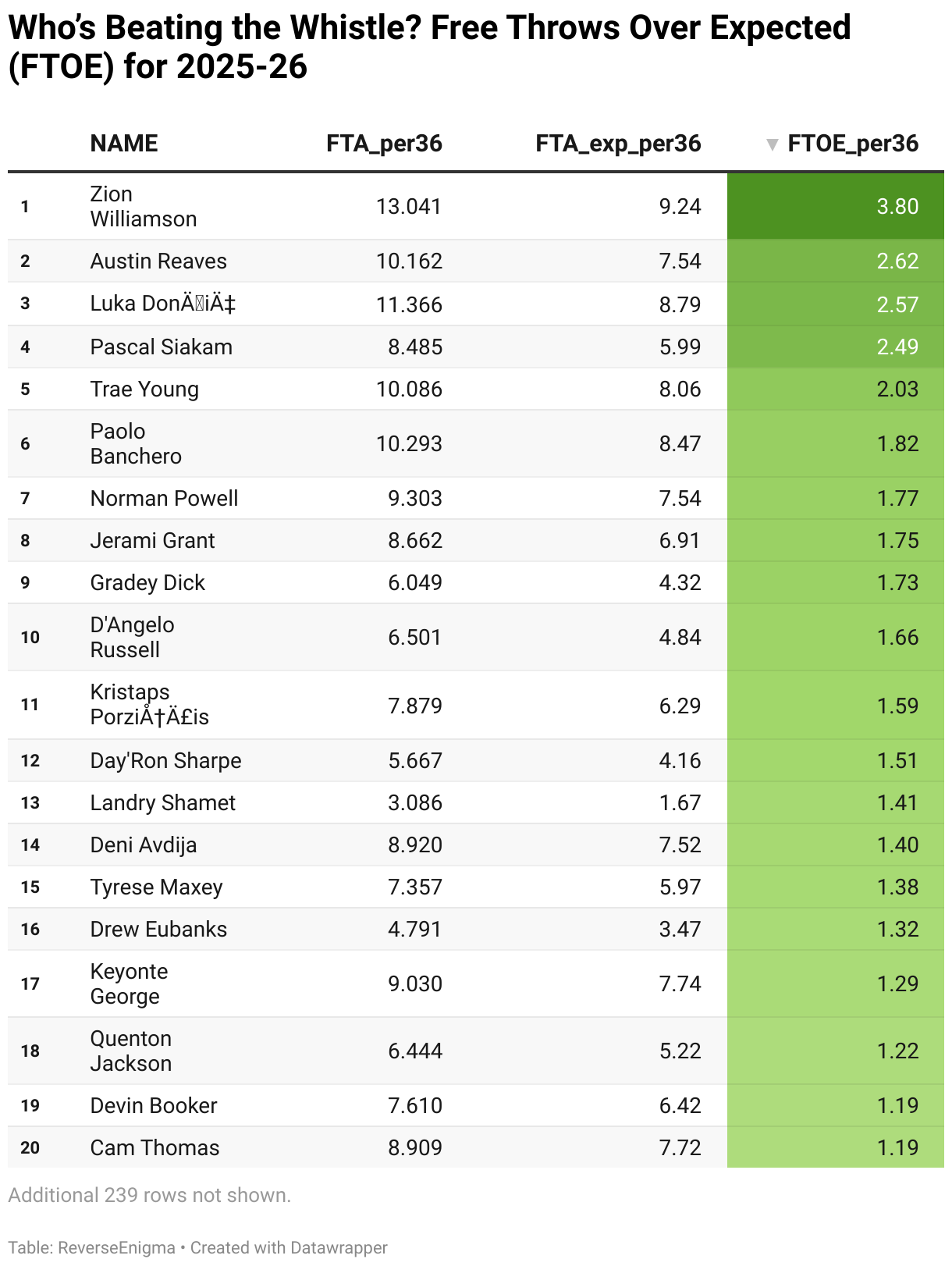Select Pascal Siakam's FTA_per36 value 8.485
This screenshot has width=952, height=1266.
415,347
